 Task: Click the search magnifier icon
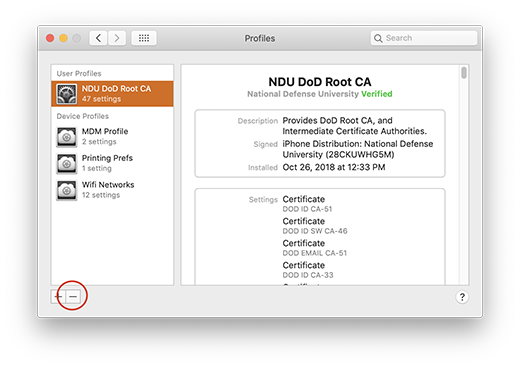coord(378,38)
